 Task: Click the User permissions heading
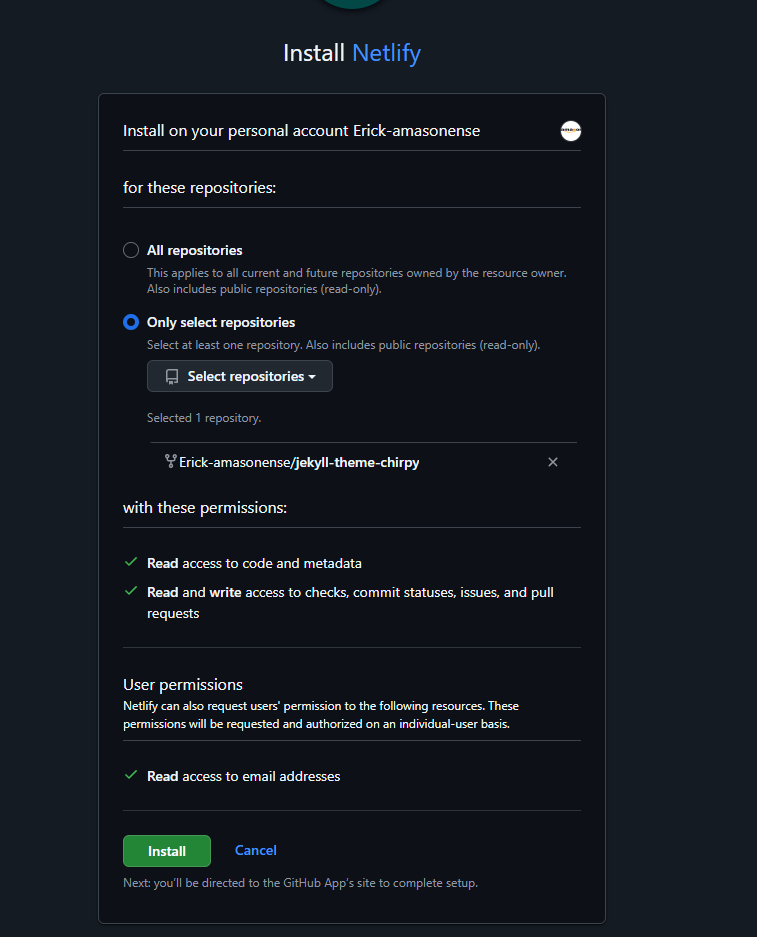pos(183,685)
